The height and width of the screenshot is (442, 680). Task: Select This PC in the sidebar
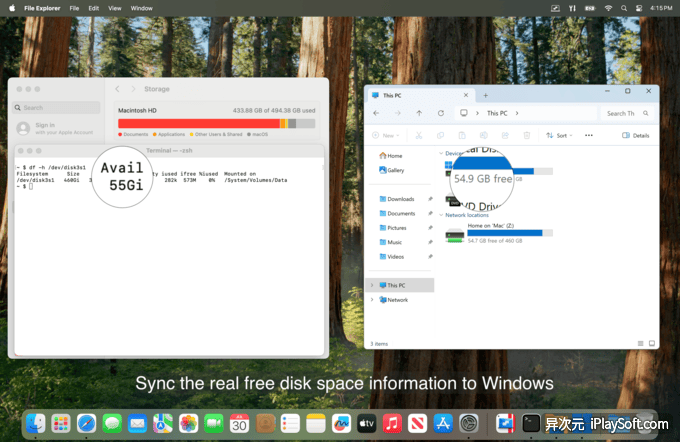401,285
